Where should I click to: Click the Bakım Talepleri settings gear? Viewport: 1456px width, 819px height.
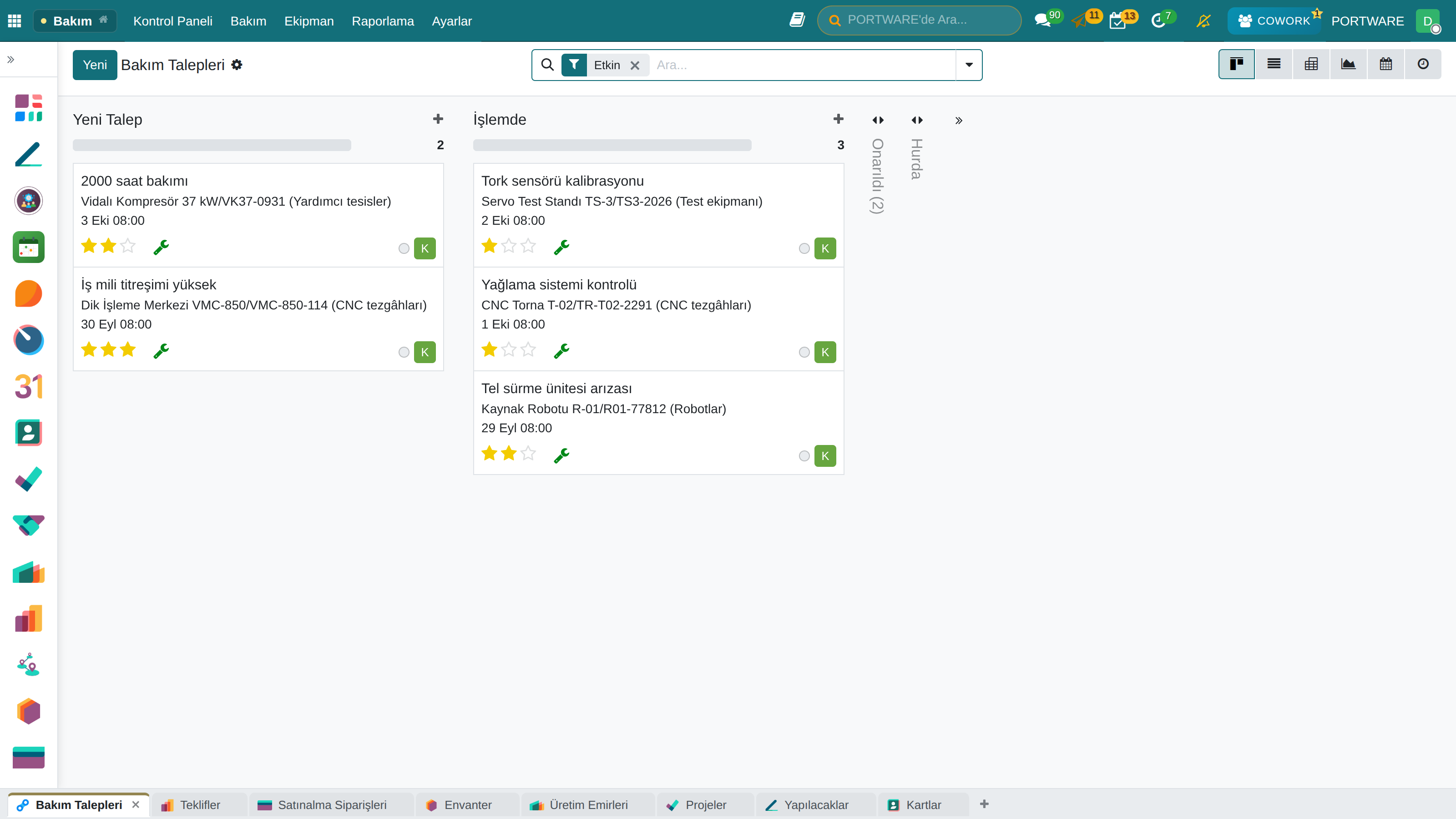tap(237, 65)
